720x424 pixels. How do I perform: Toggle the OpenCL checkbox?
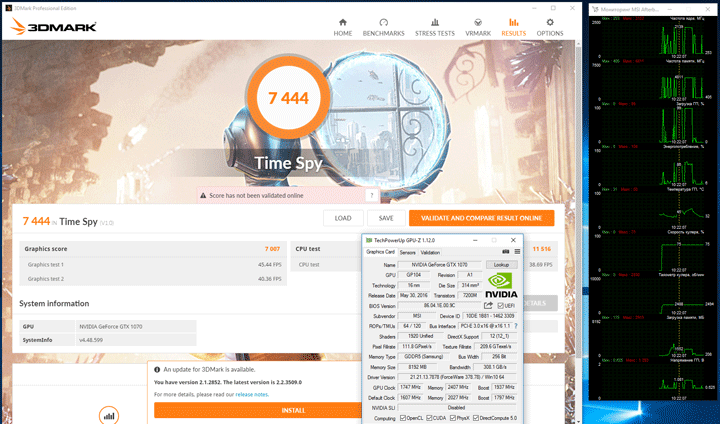[x=403, y=418]
